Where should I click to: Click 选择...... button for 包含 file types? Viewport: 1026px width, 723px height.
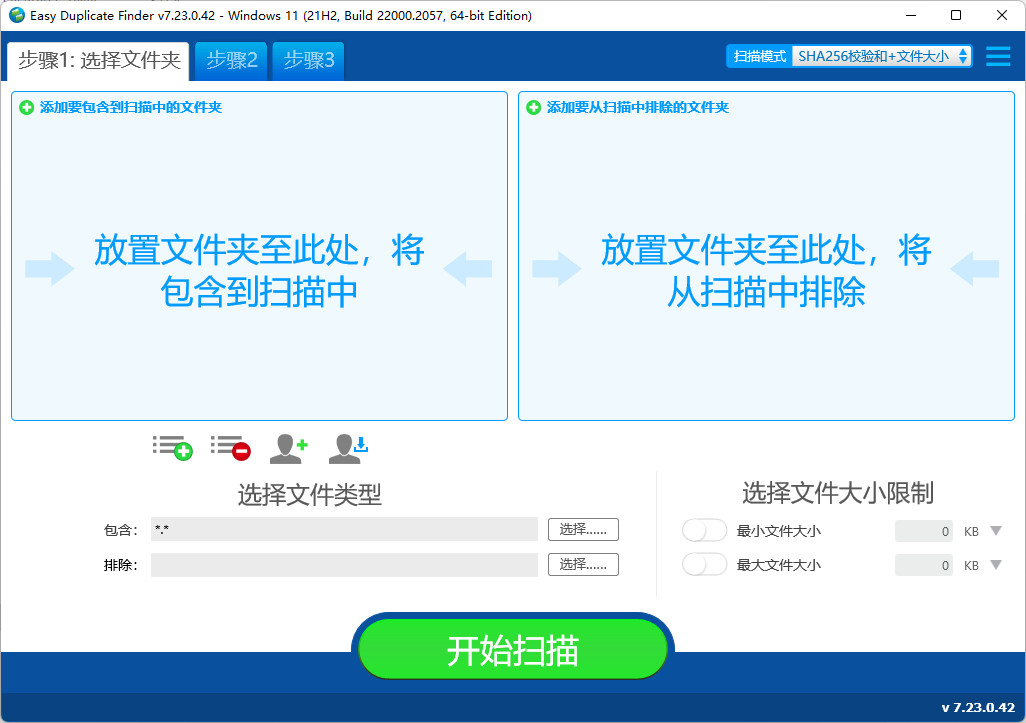583,529
